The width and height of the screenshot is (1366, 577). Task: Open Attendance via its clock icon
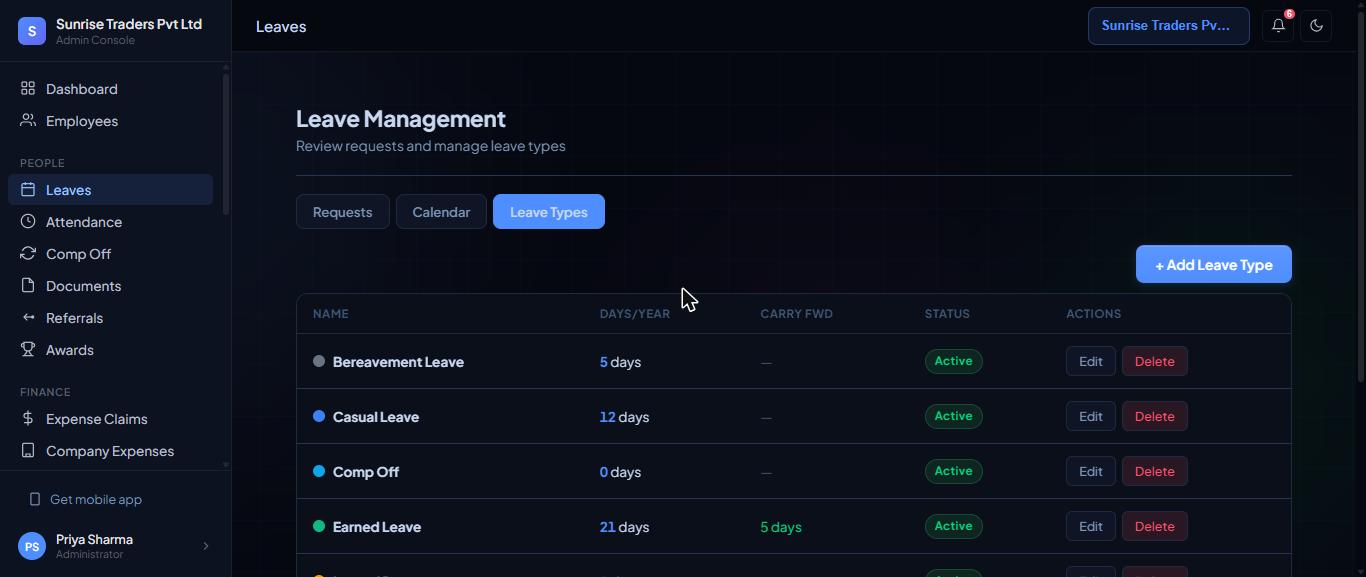28,222
